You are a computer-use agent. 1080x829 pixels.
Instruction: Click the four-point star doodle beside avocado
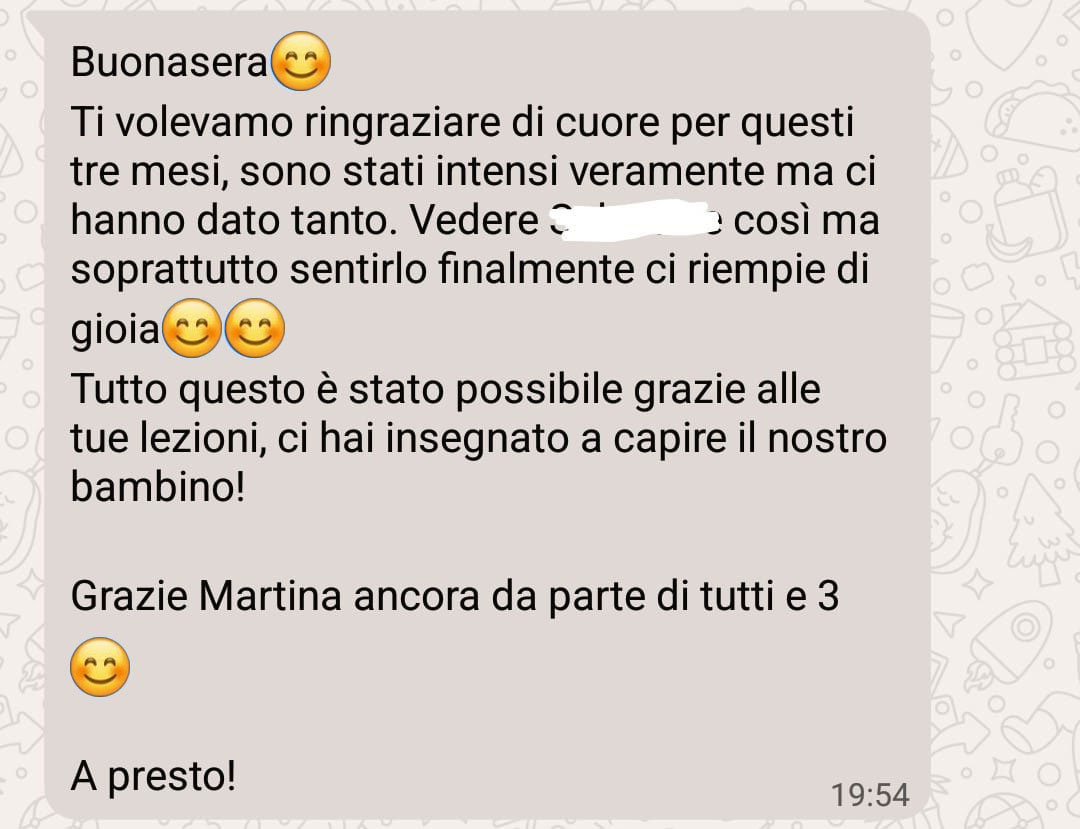pos(977,585)
